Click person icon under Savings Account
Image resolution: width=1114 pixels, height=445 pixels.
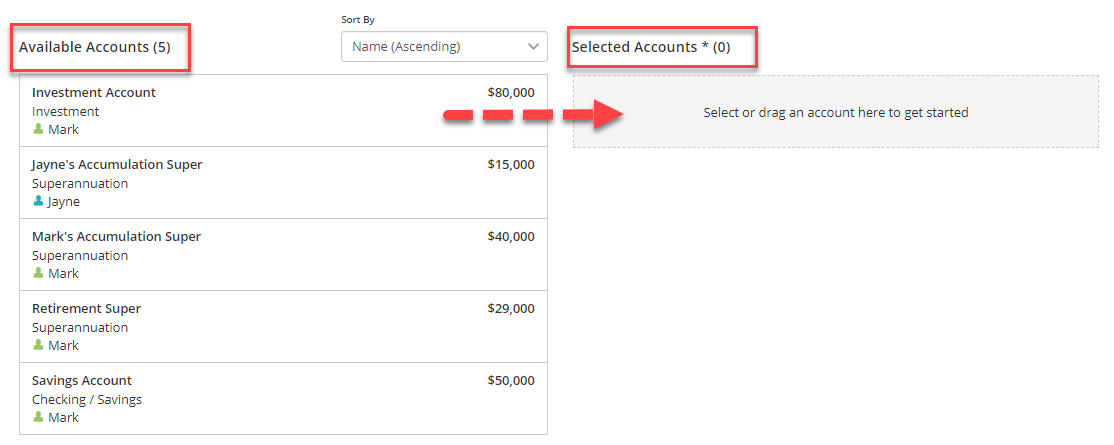click(38, 417)
